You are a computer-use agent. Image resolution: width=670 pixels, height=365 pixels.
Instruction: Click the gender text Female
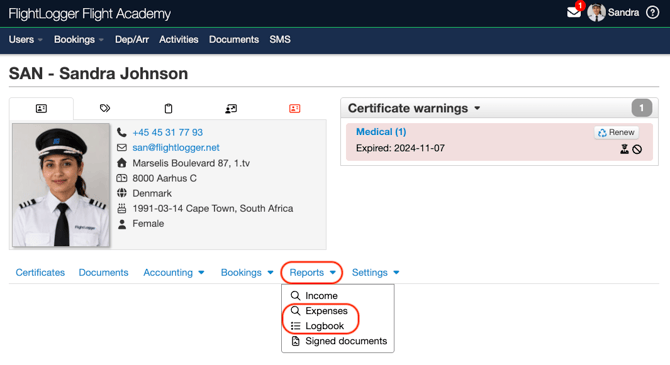click(148, 224)
